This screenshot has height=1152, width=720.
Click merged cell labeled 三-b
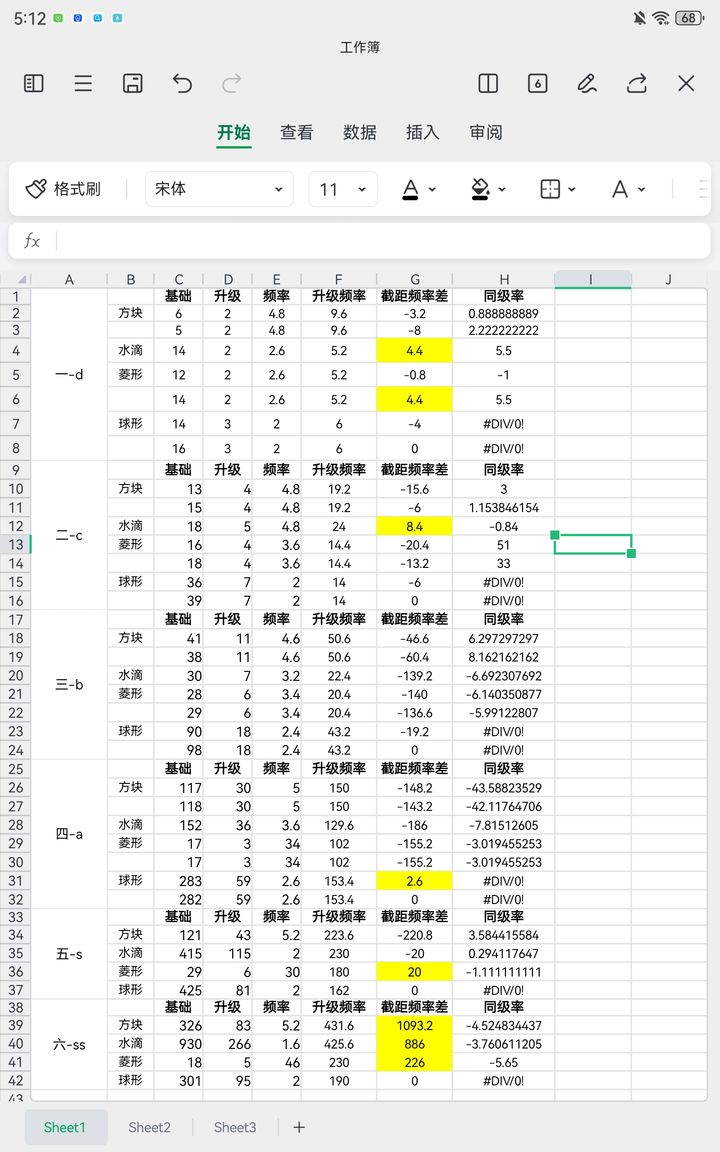[x=69, y=685]
